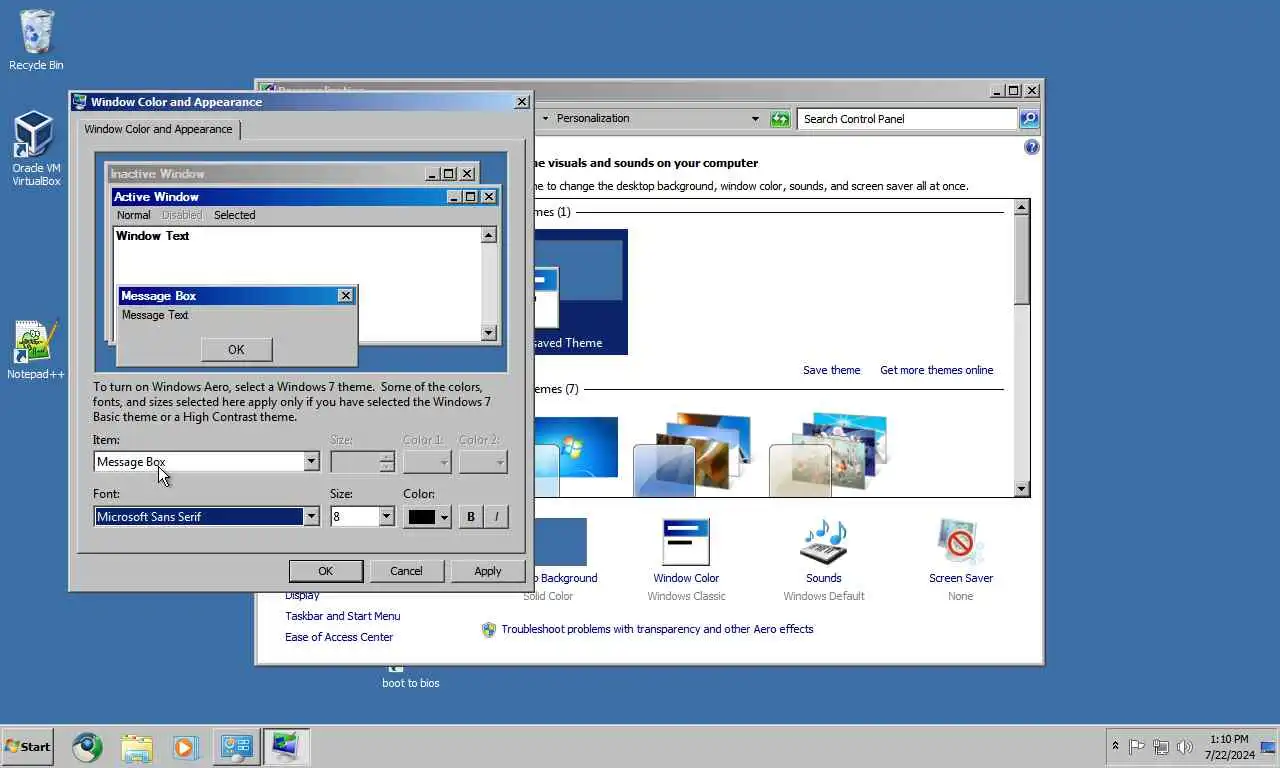Open Personalization help question mark icon
Screen dimensions: 1280x768
pyautogui.click(x=1032, y=147)
